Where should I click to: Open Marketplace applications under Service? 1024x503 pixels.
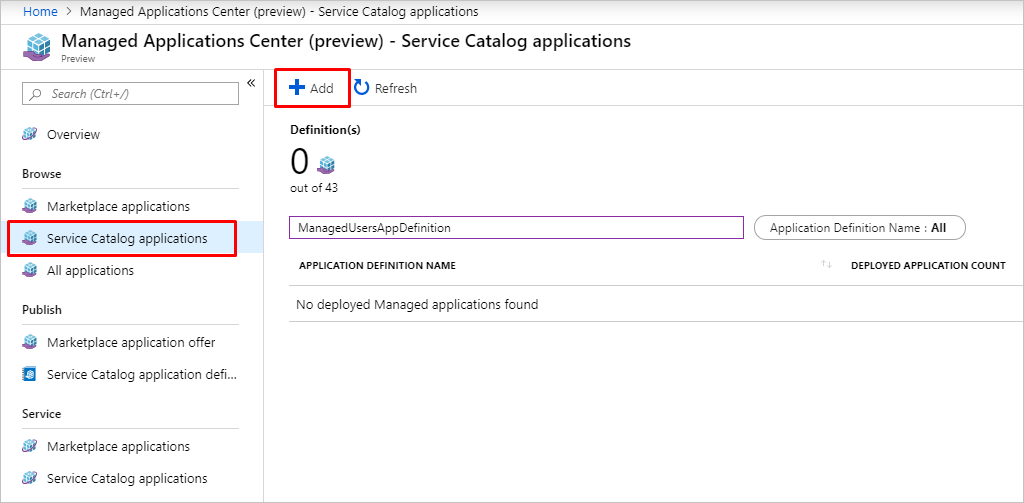coord(118,446)
